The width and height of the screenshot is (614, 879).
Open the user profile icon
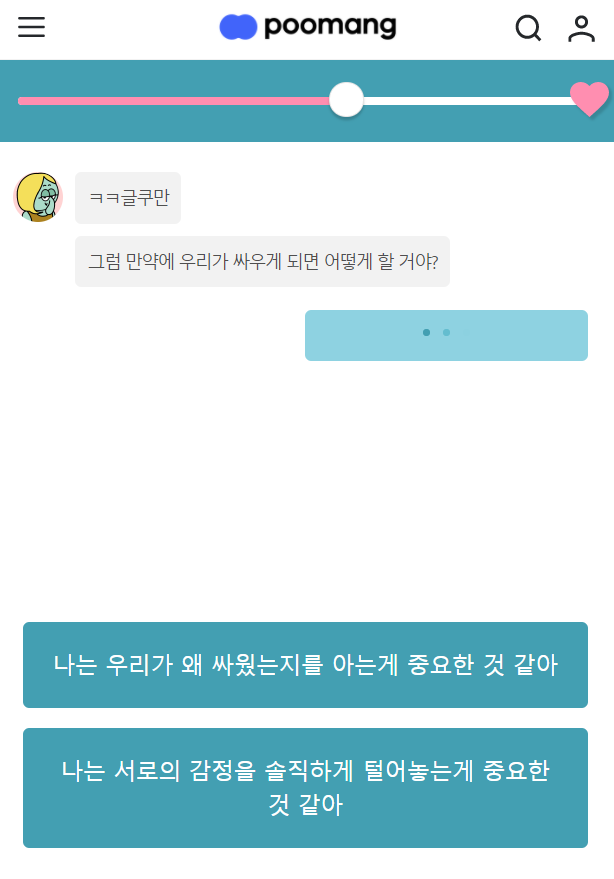581,29
